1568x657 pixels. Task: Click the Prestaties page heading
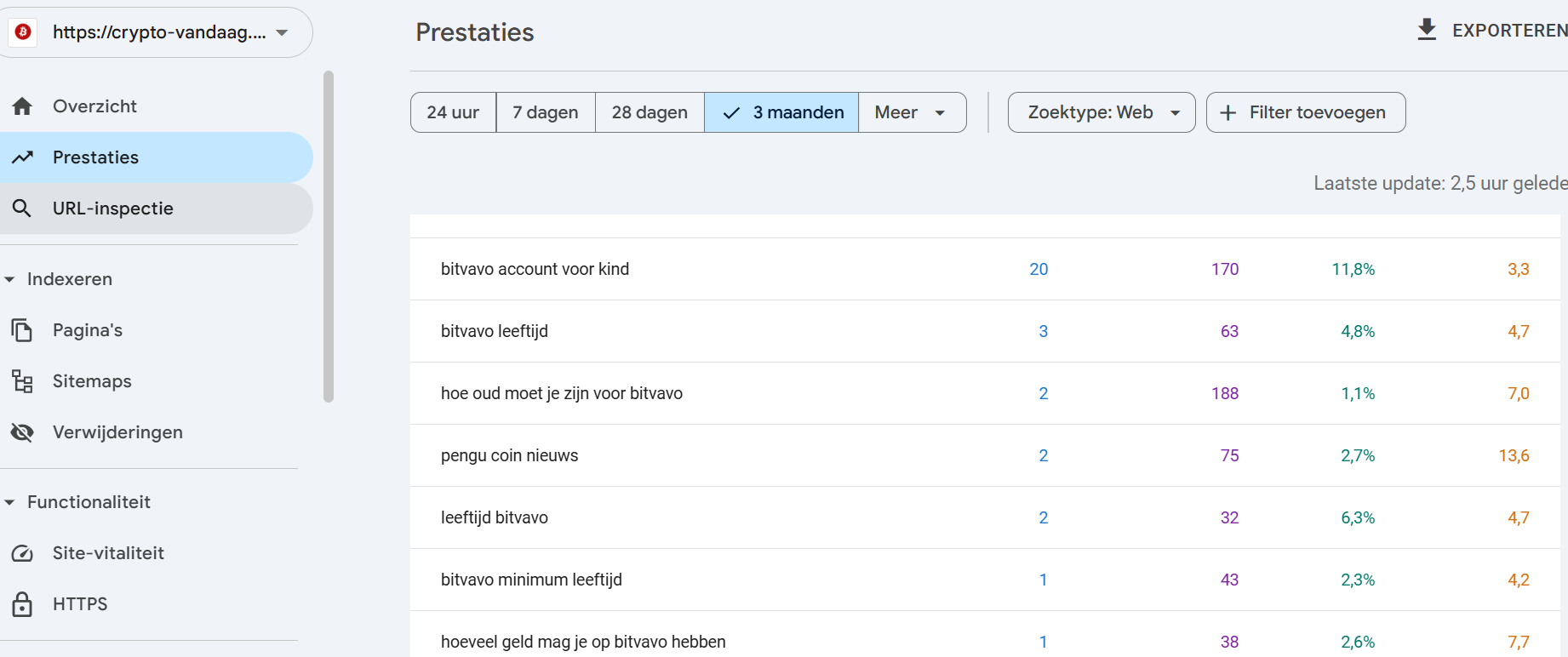tap(475, 32)
